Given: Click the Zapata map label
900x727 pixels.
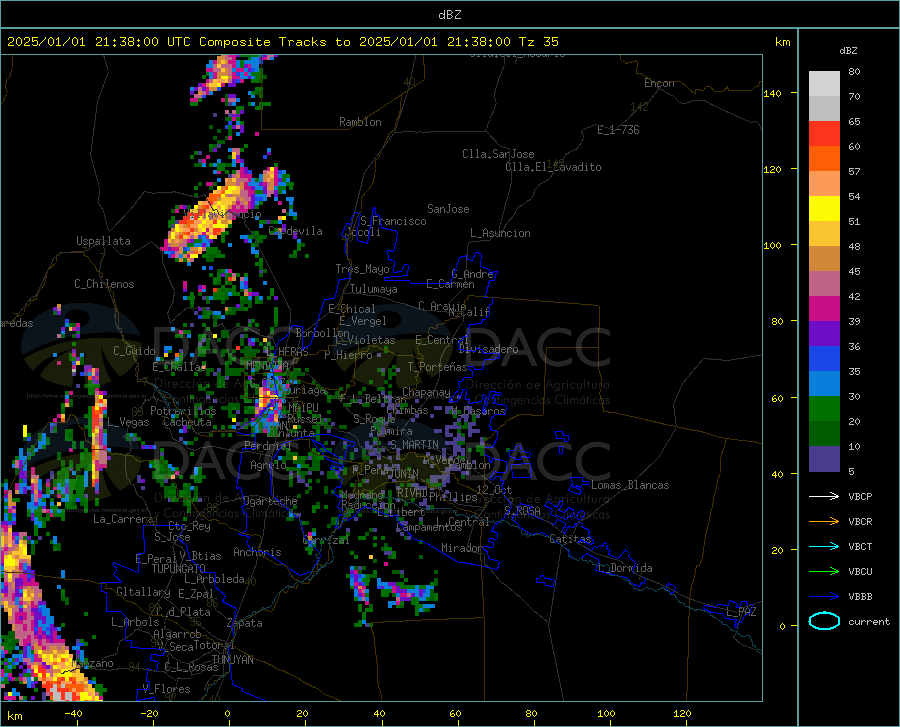Looking at the screenshot, I should point(245,623).
